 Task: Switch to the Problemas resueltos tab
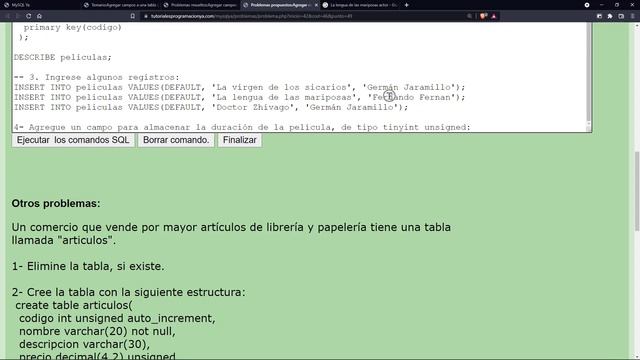coord(200,5)
